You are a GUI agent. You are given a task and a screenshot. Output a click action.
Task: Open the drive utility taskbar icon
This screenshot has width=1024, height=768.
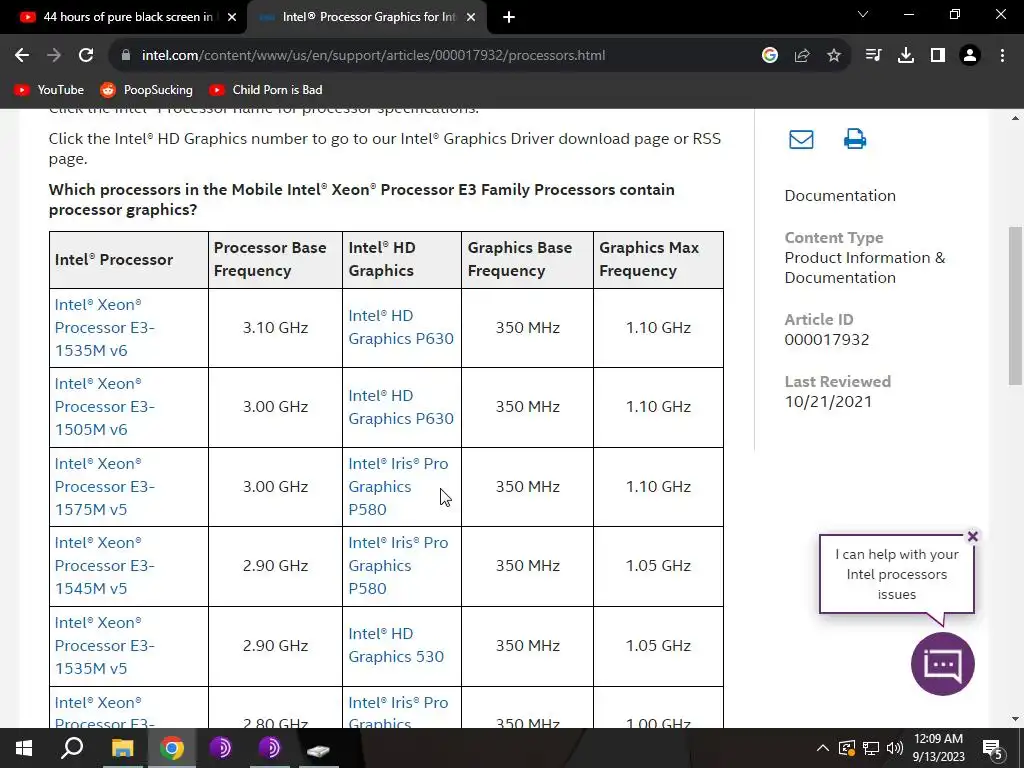(x=319, y=750)
